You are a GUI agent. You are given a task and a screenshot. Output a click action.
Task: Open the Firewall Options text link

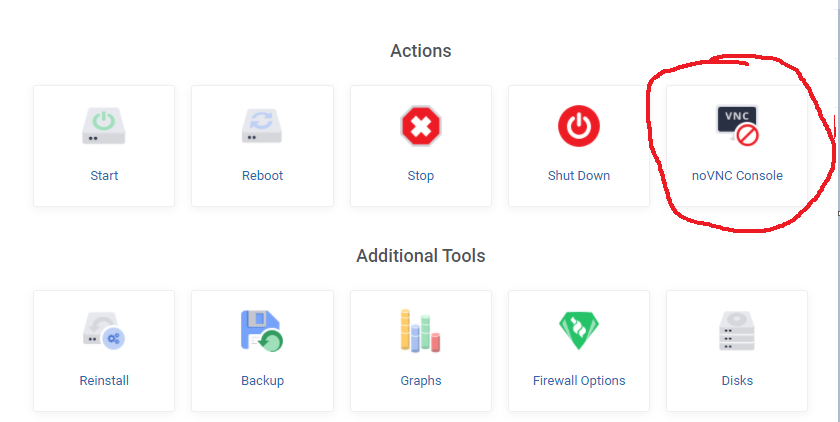[x=579, y=381]
